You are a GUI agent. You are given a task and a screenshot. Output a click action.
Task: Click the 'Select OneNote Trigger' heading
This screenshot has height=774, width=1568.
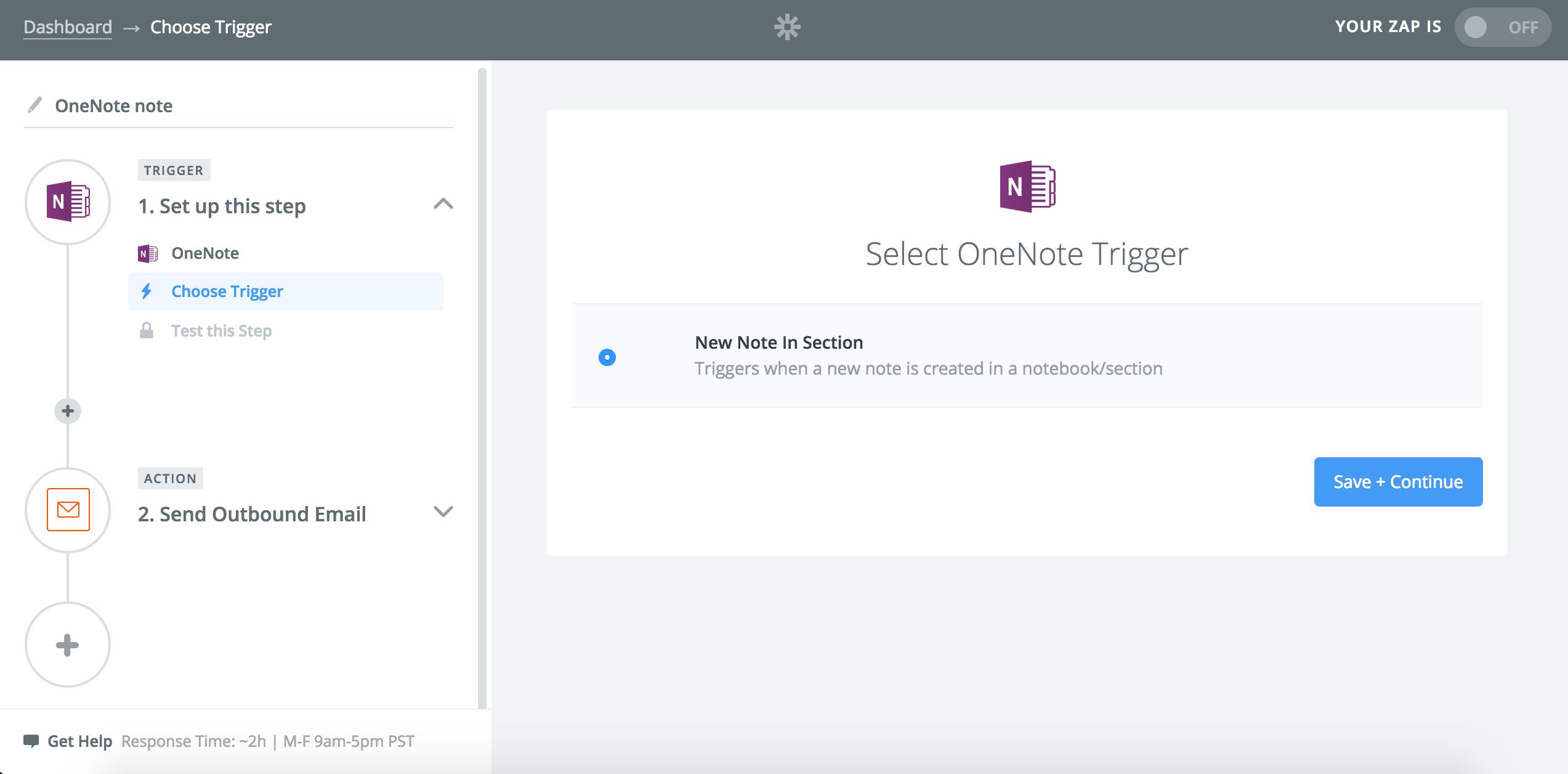pos(1027,254)
